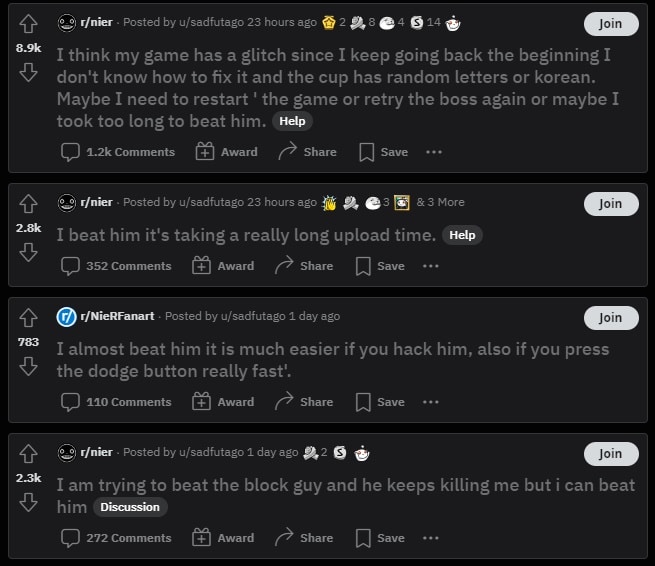Click the r/NieRFanart community avatar icon

[66, 316]
